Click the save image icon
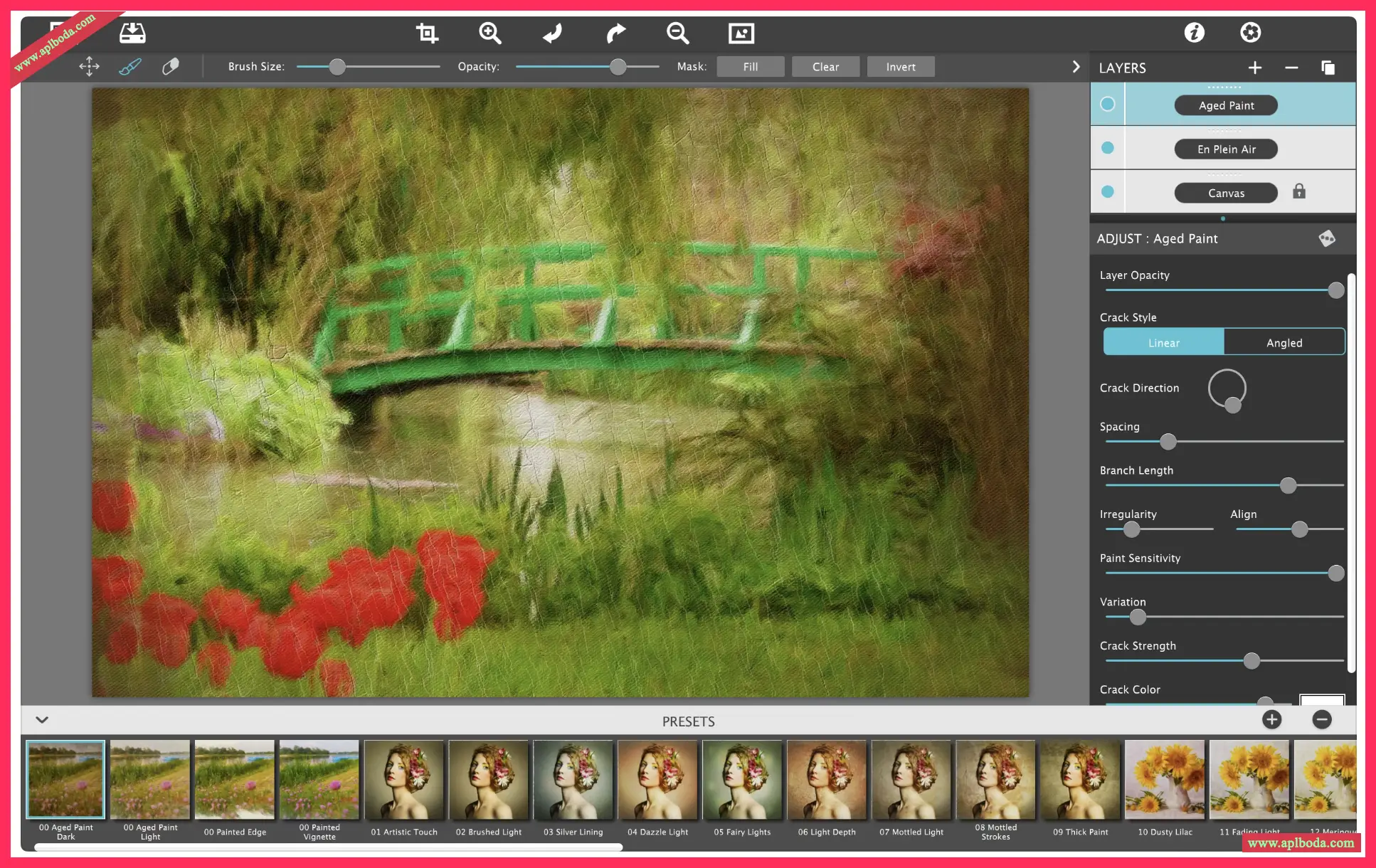Viewport: 1376px width, 868px height. click(x=132, y=33)
